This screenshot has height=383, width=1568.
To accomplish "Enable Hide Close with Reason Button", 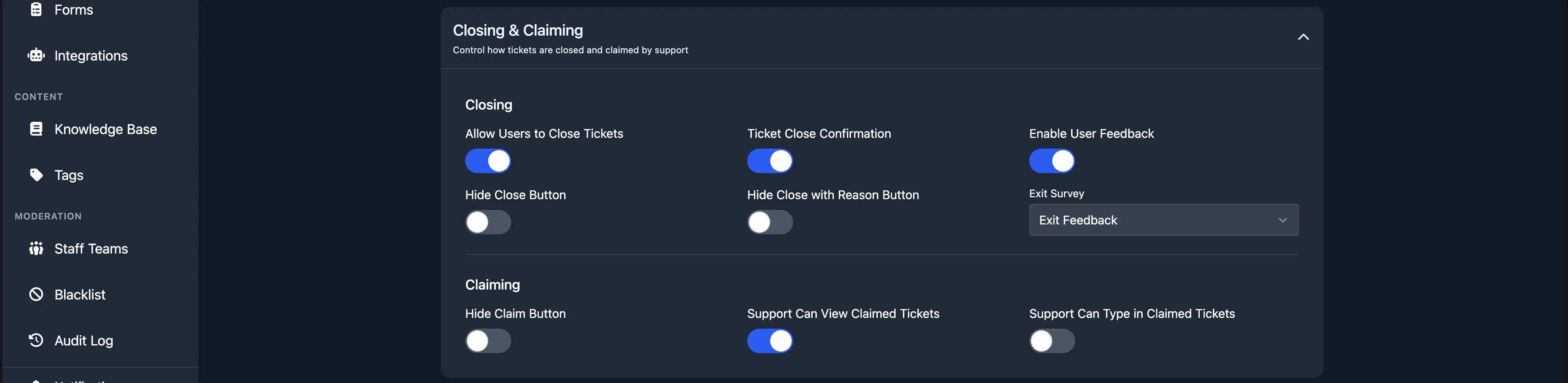I will 769,223.
